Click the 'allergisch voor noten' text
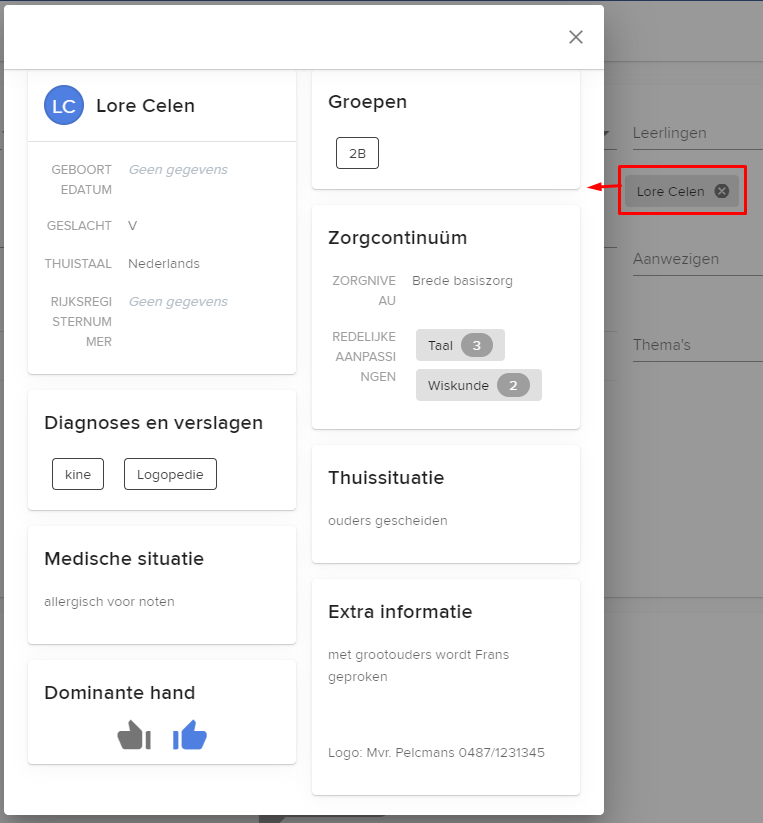The image size is (763, 823). (109, 602)
